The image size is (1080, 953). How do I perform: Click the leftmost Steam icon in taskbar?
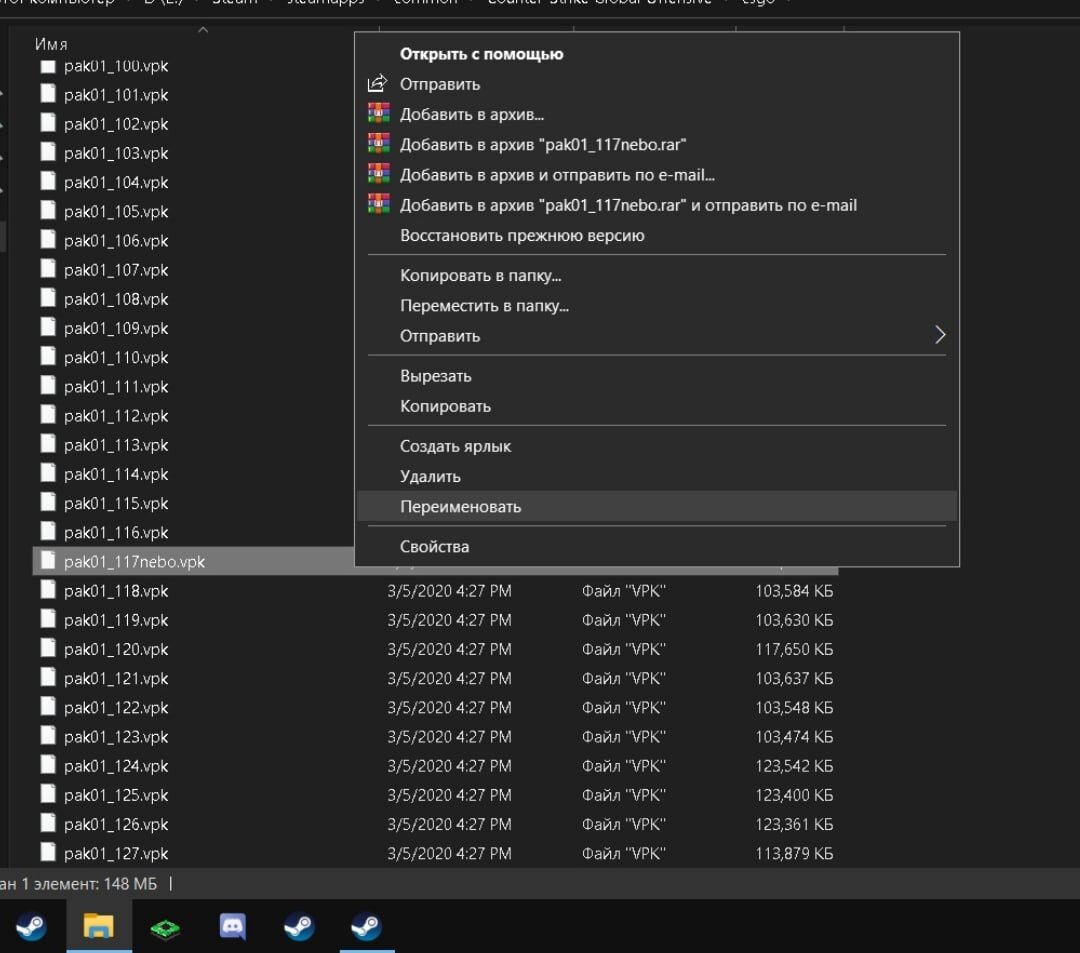tap(32, 927)
